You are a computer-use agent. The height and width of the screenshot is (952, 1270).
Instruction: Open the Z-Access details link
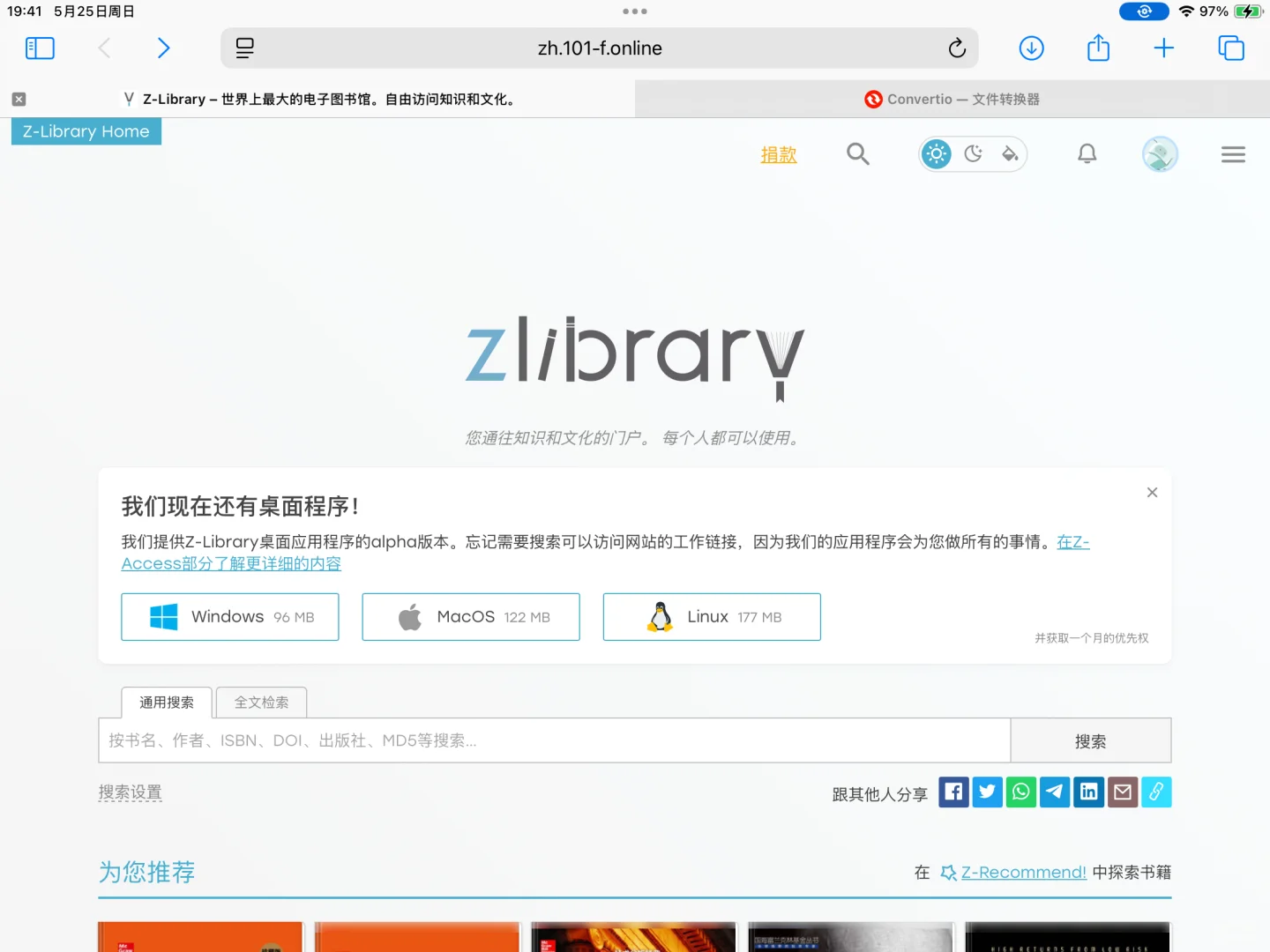(x=231, y=563)
